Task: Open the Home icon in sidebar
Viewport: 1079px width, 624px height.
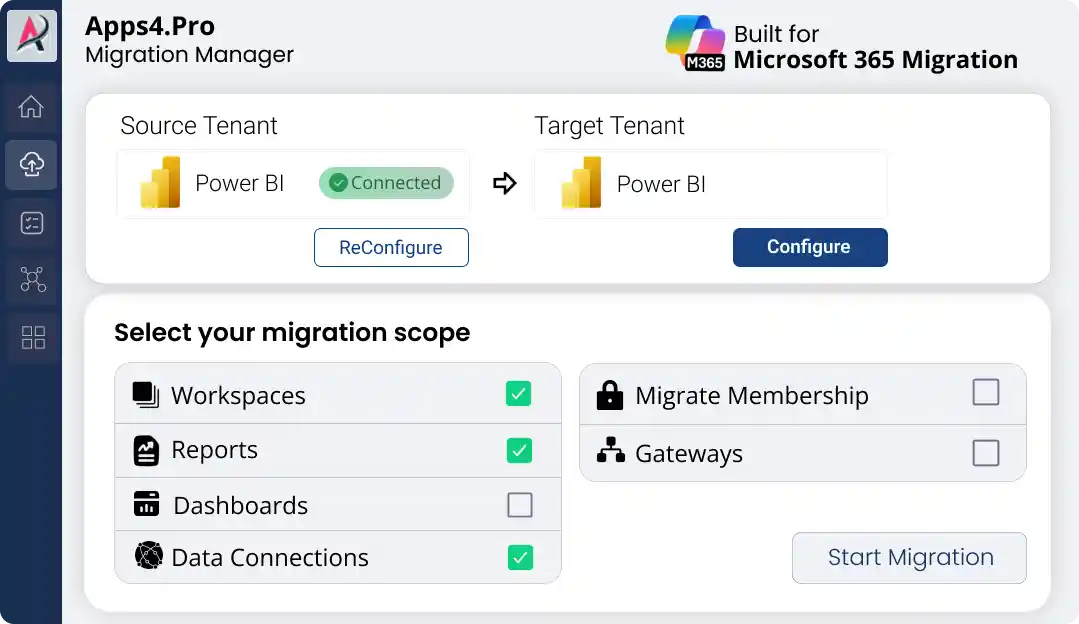Action: click(31, 107)
